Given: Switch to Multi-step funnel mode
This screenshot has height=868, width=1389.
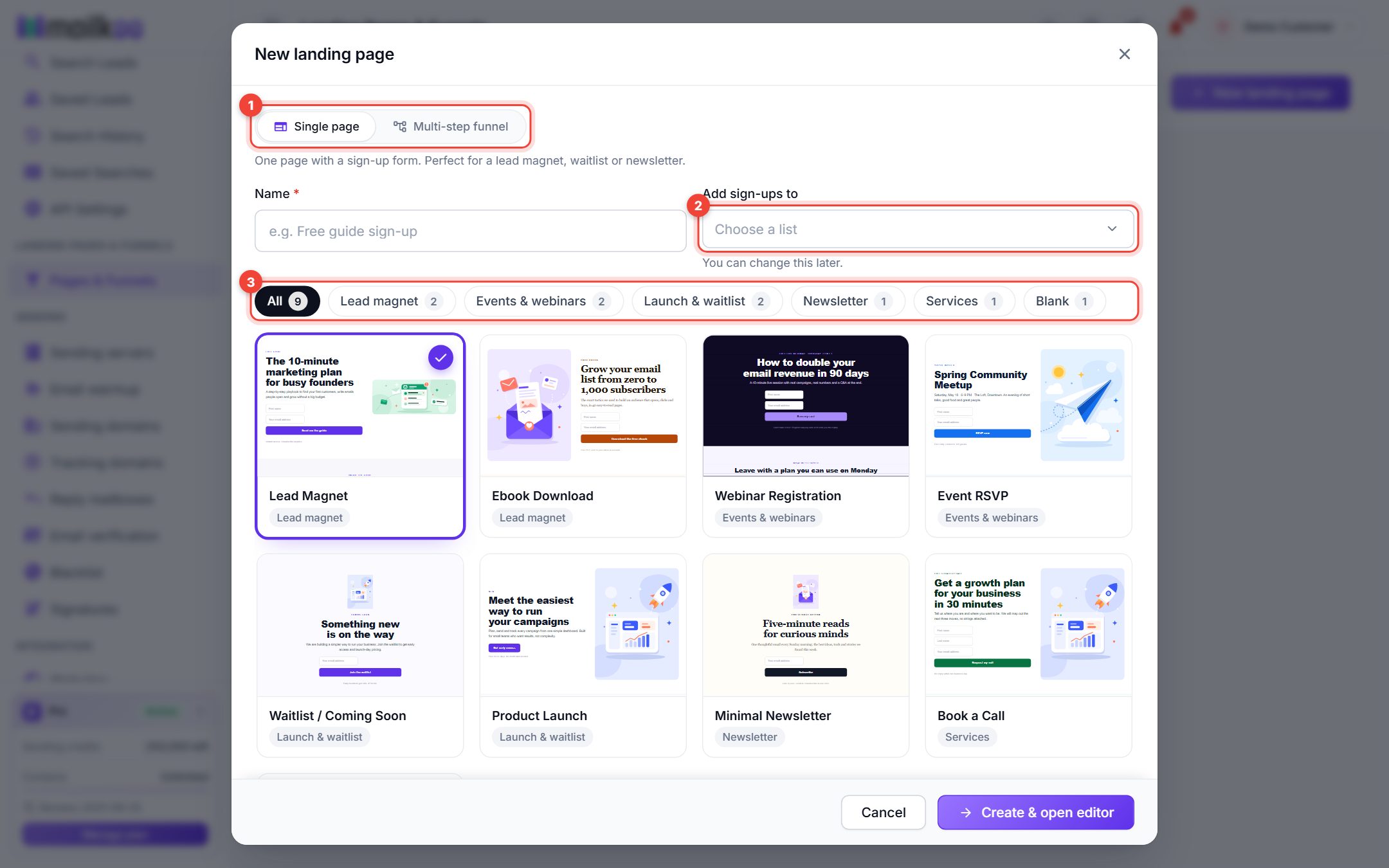Looking at the screenshot, I should (451, 127).
